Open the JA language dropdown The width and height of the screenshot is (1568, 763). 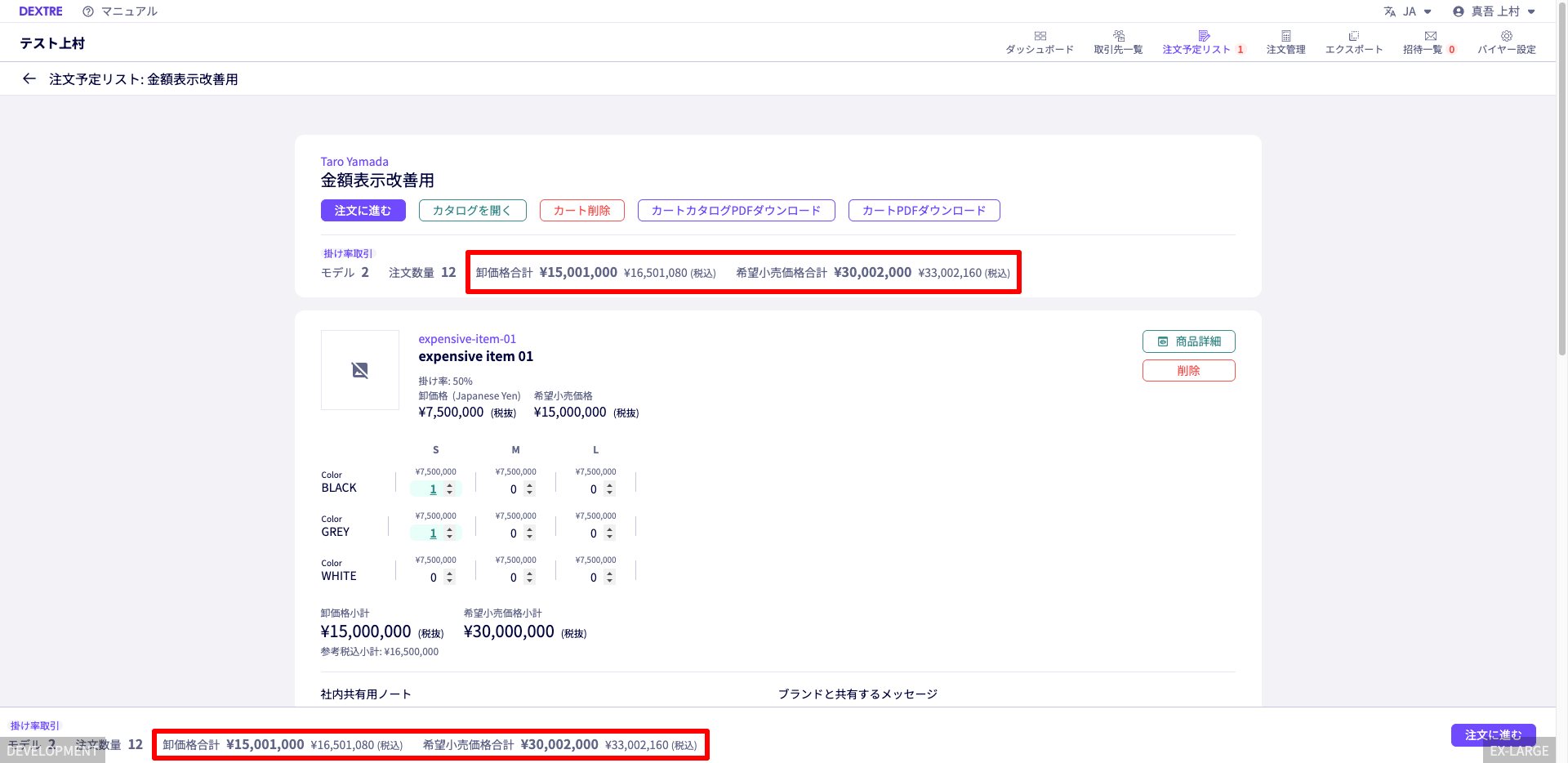point(1408,11)
